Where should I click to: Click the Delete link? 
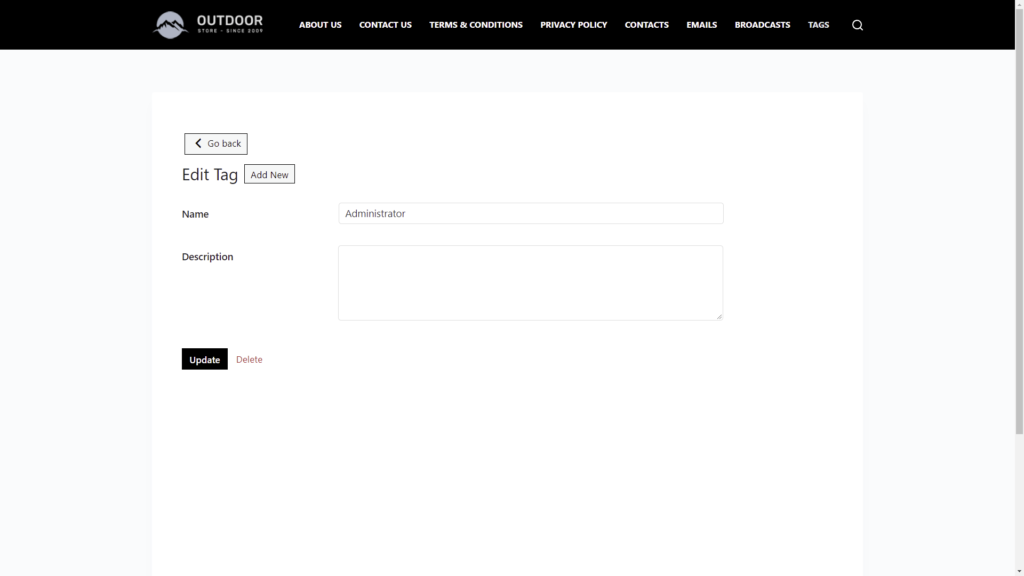[x=248, y=358]
